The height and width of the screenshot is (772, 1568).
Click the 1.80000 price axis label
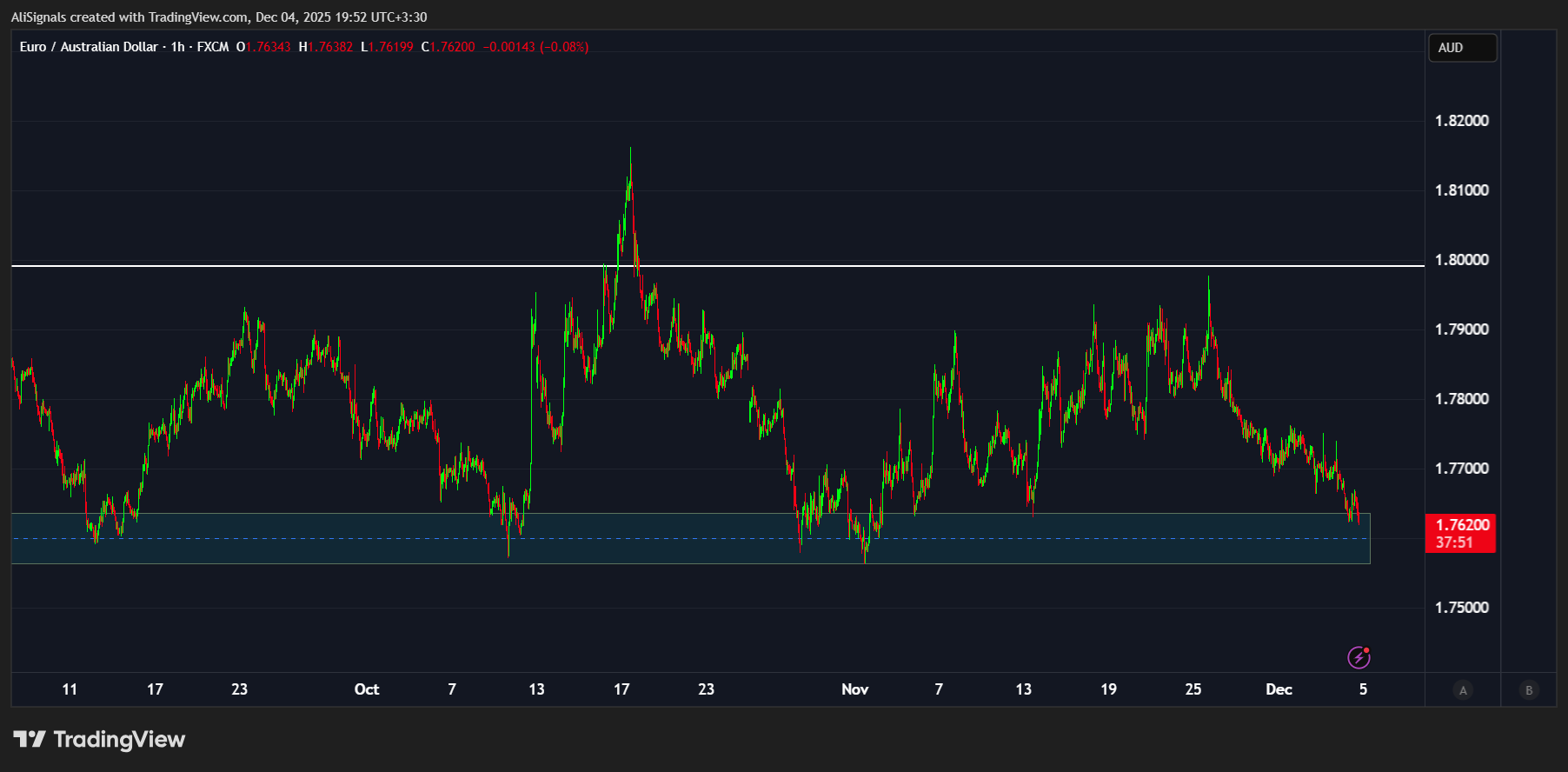point(1462,260)
